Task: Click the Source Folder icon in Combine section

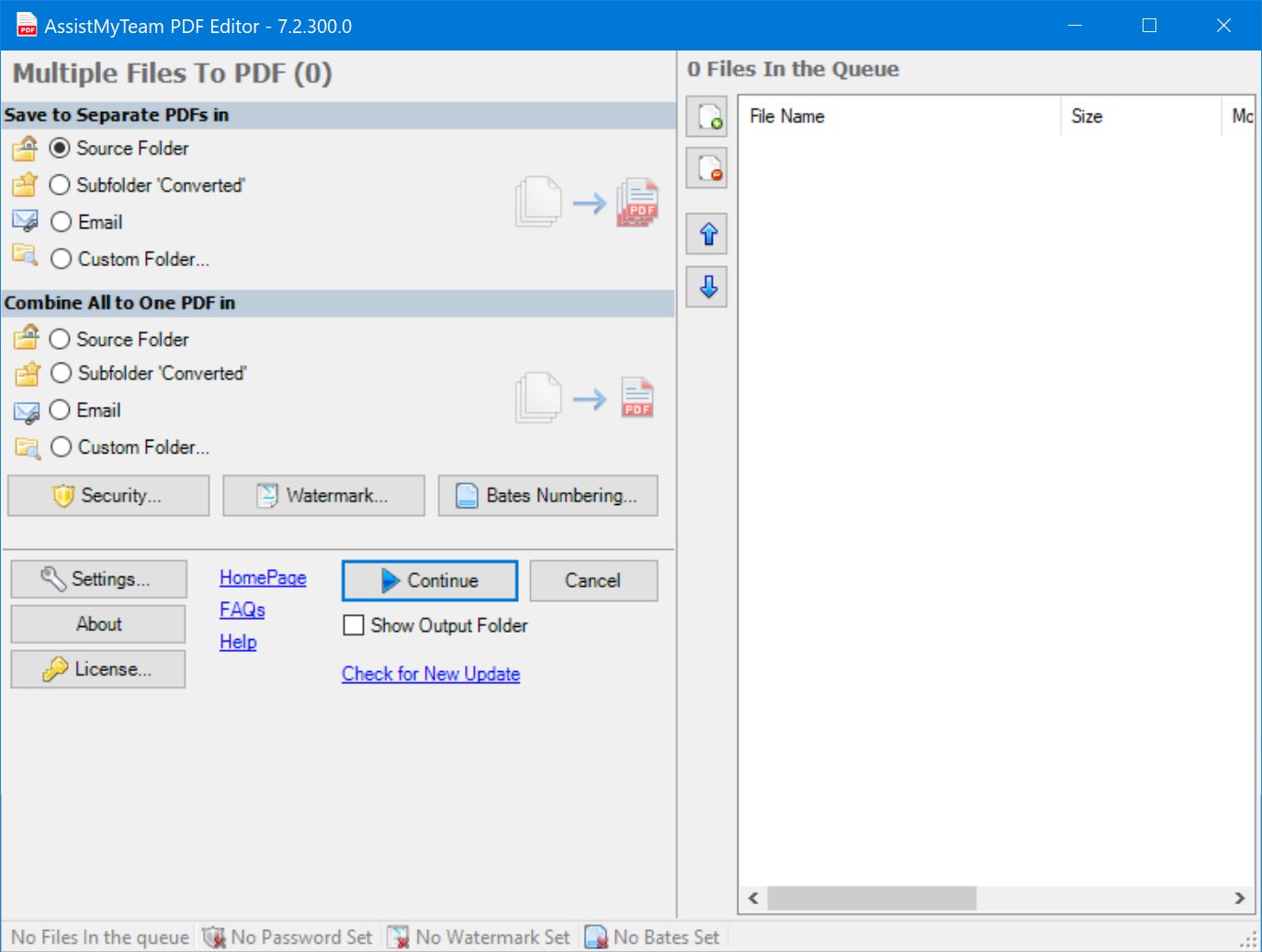Action: point(27,337)
